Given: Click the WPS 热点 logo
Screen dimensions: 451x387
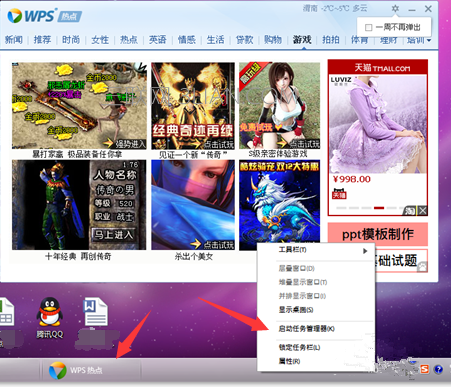Looking at the screenshot, I should click(x=45, y=16).
